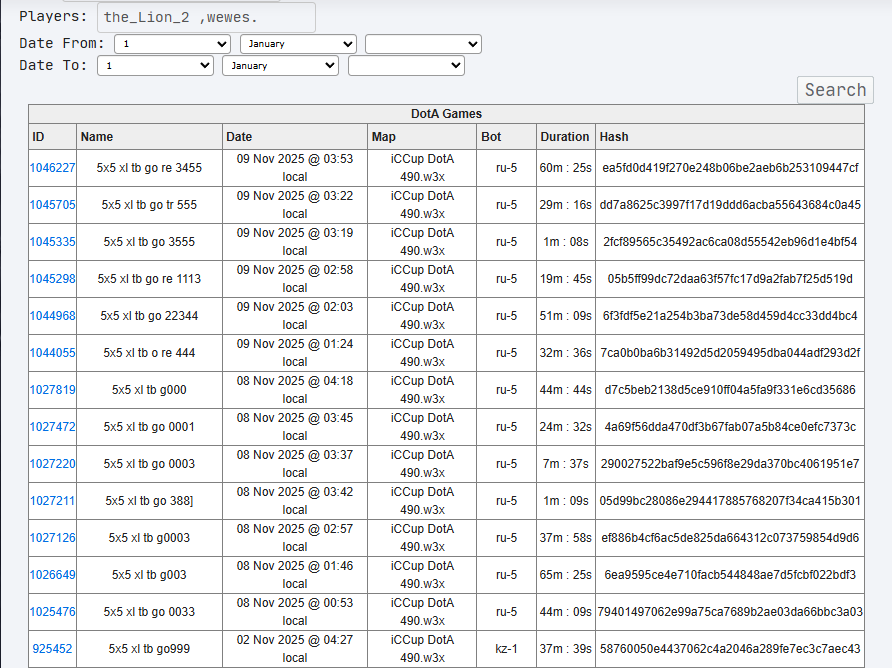Open game ID 925452 link
This screenshot has height=668, width=892.
pos(52,649)
